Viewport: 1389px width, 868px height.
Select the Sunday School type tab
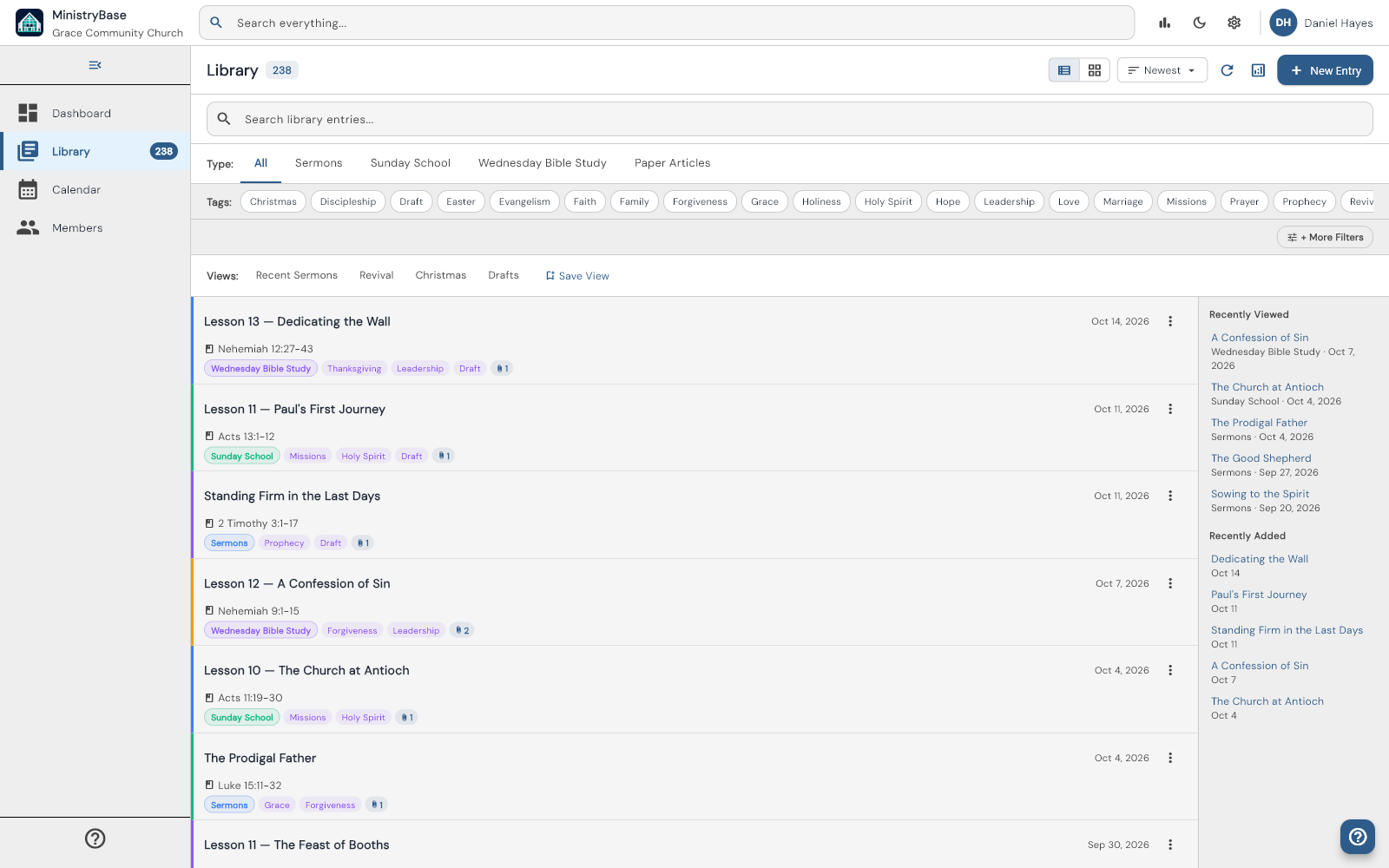(411, 163)
